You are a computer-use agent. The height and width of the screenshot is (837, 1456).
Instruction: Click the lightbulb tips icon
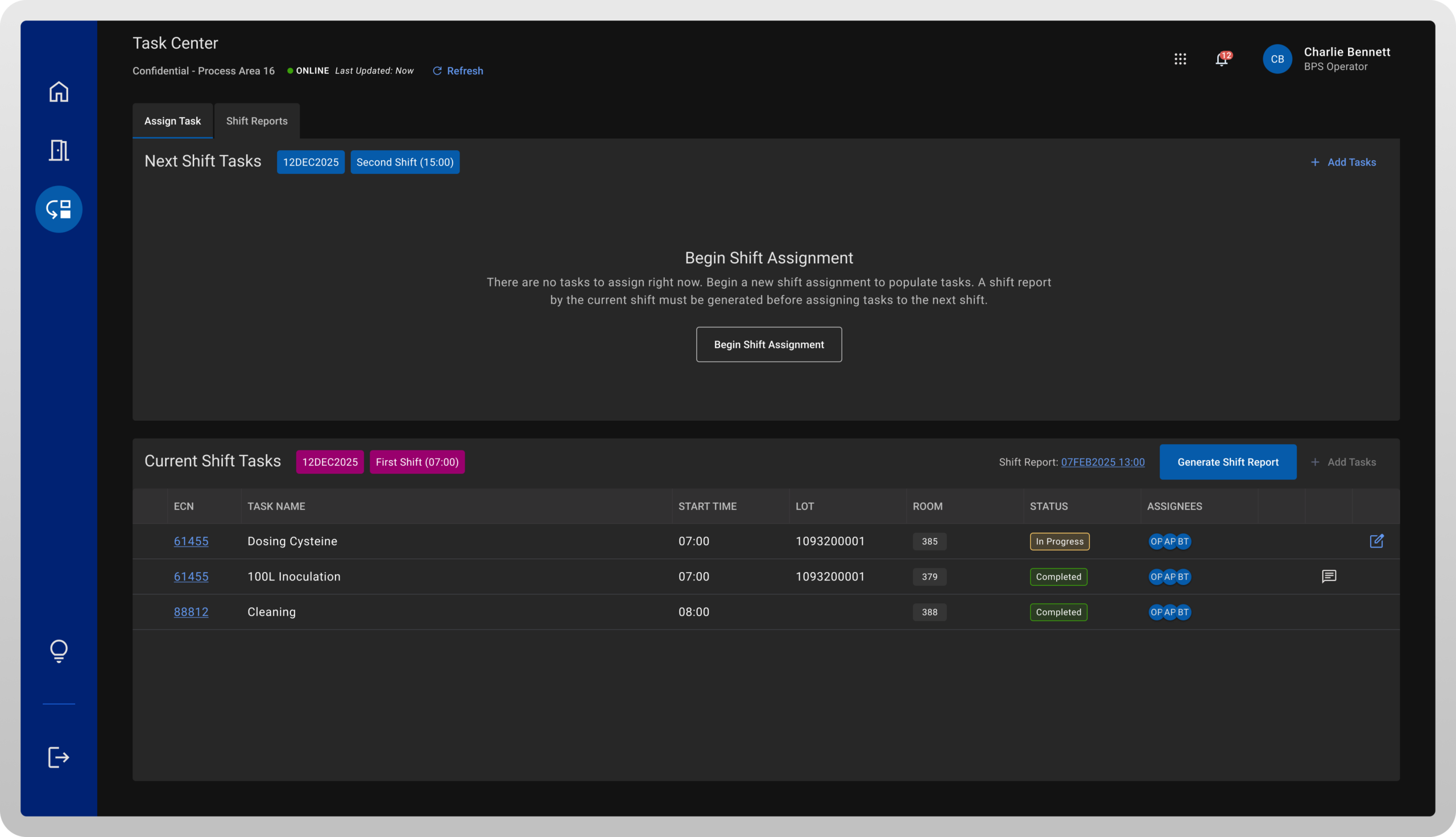(x=59, y=650)
